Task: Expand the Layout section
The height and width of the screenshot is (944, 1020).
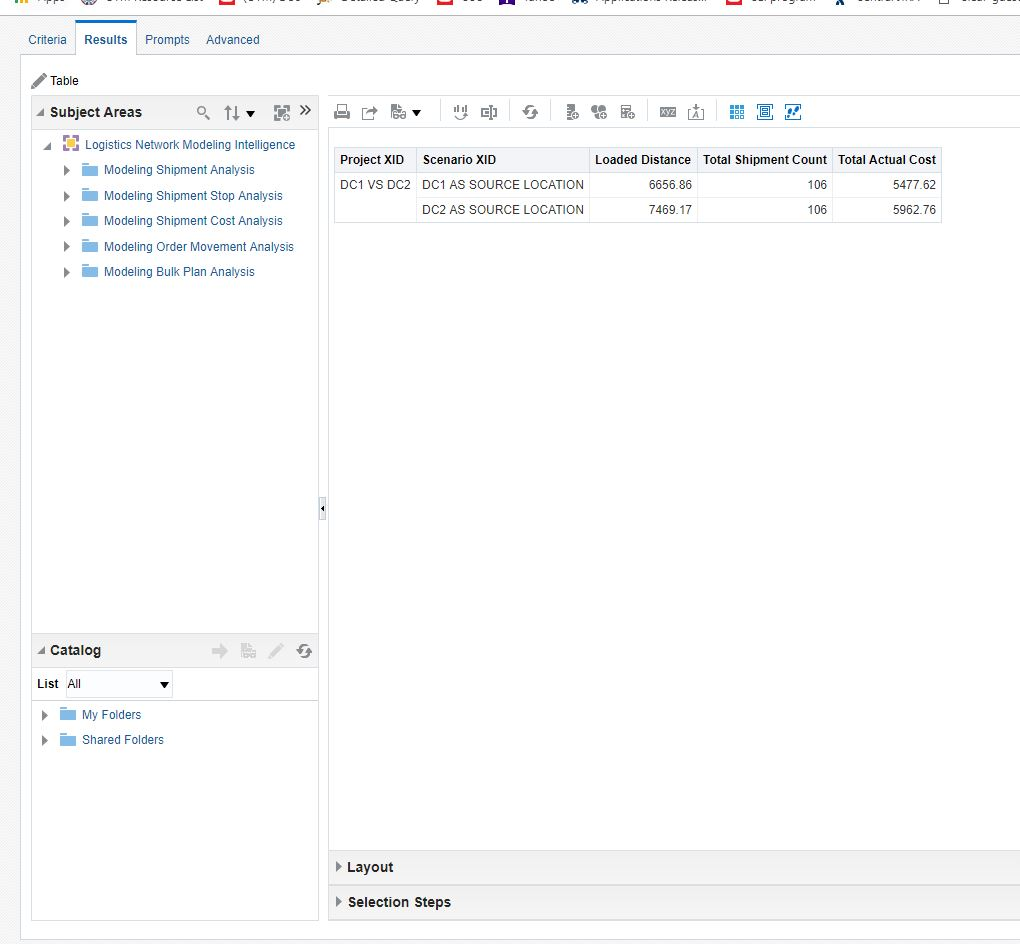Action: 338,867
